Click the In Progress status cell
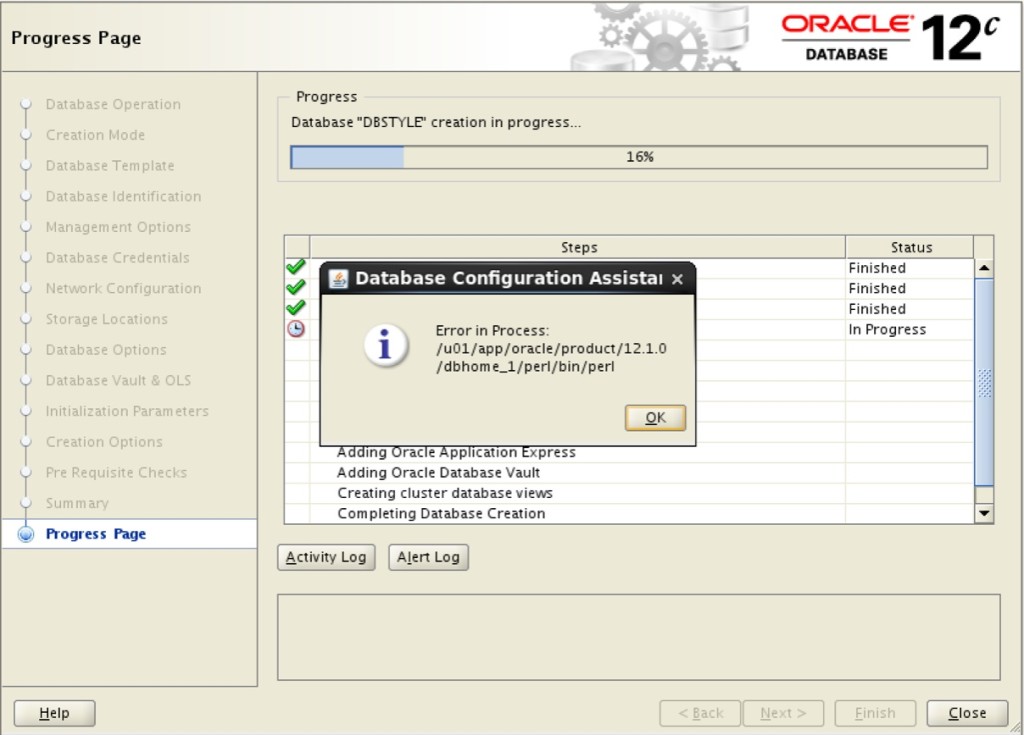 click(909, 329)
